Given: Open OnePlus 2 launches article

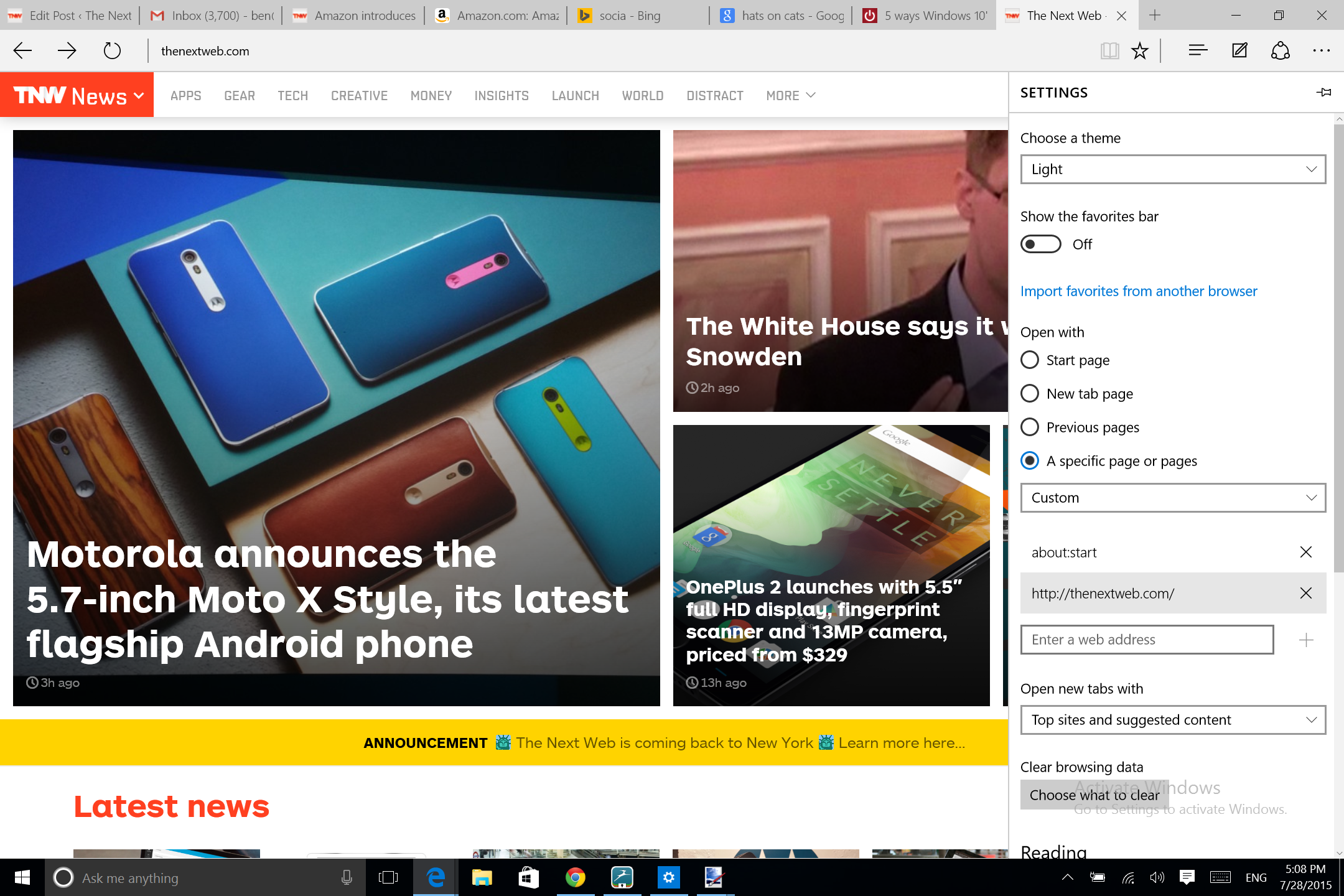Looking at the screenshot, I should (x=831, y=566).
